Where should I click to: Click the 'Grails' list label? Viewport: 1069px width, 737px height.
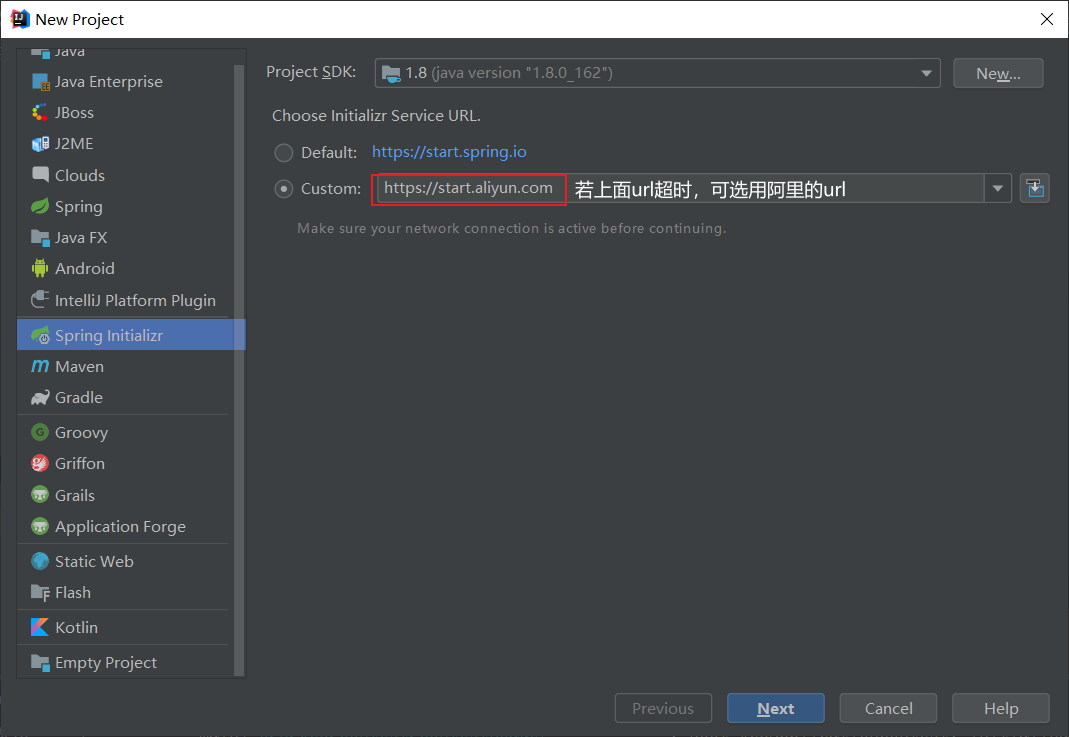click(x=75, y=495)
